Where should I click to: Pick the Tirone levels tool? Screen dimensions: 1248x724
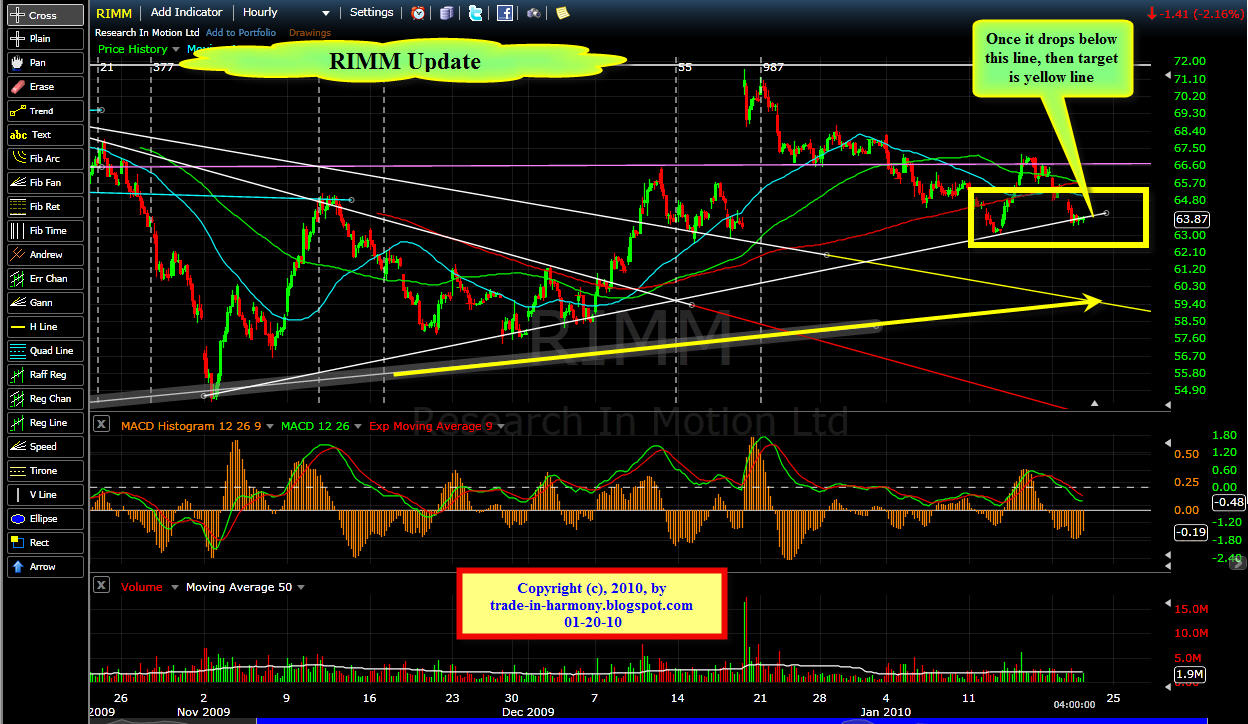click(44, 471)
